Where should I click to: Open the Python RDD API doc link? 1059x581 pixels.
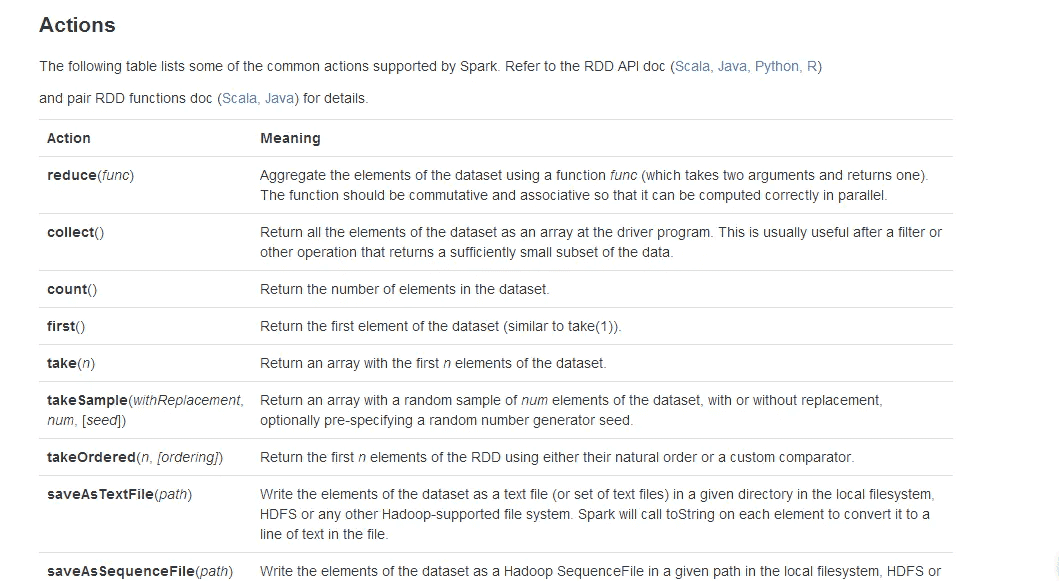(x=777, y=66)
